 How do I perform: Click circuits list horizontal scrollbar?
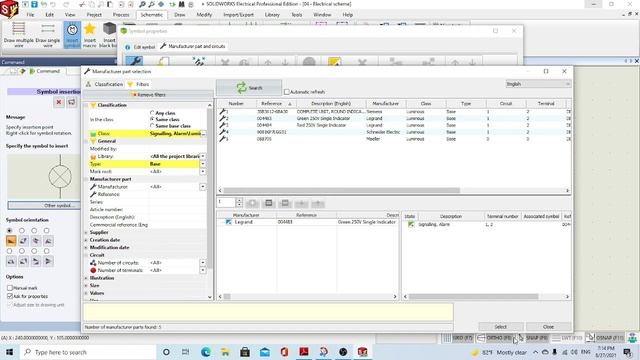click(x=473, y=297)
